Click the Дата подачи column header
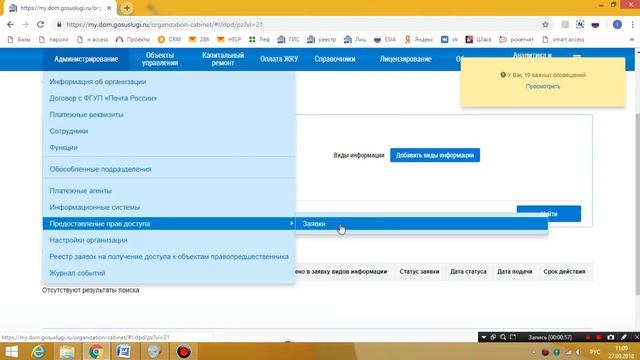Image resolution: width=640 pixels, height=360 pixels. [x=514, y=271]
